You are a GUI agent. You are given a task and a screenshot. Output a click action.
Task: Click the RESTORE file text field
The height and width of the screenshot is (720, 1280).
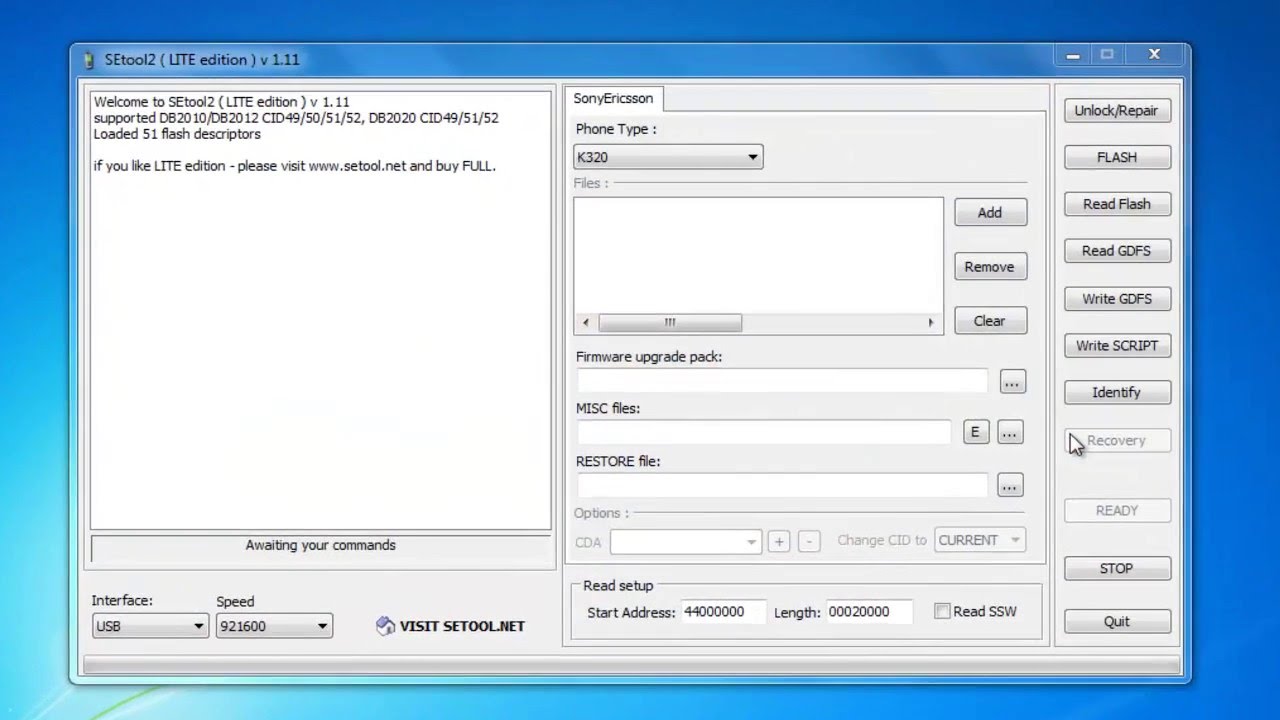(782, 485)
